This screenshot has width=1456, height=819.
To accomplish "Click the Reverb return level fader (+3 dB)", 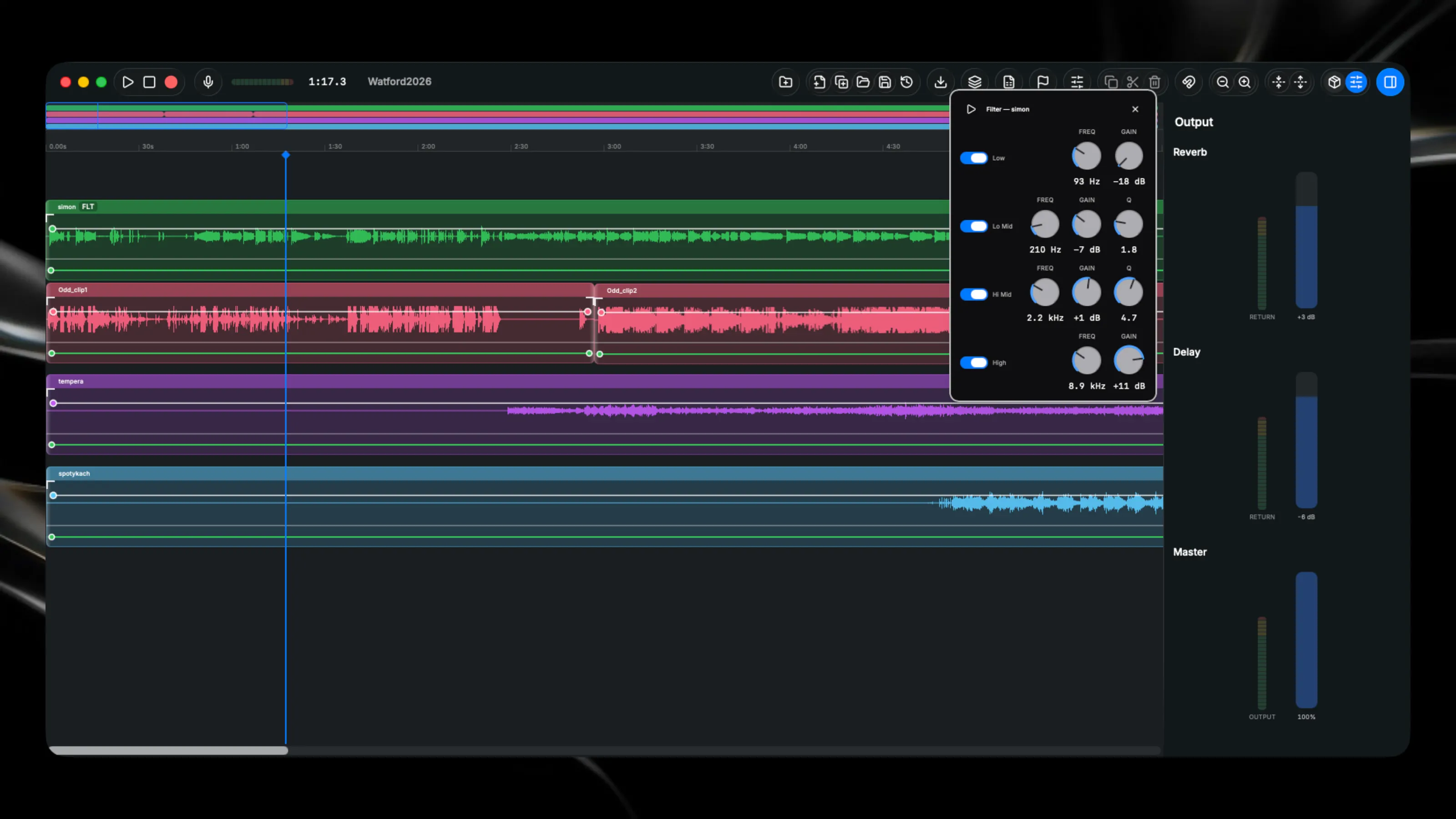I will [1306, 240].
